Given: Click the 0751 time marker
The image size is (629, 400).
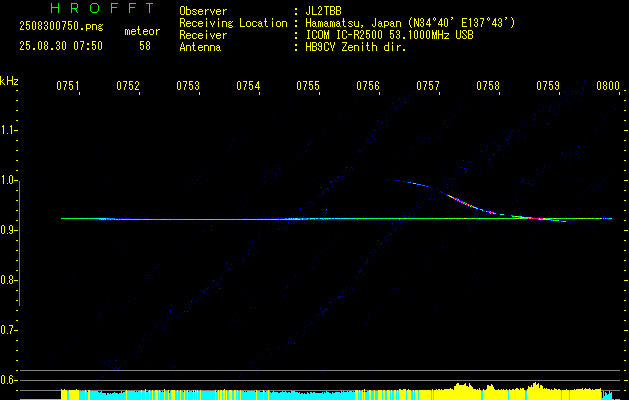Looking at the screenshot, I should coord(67,86).
